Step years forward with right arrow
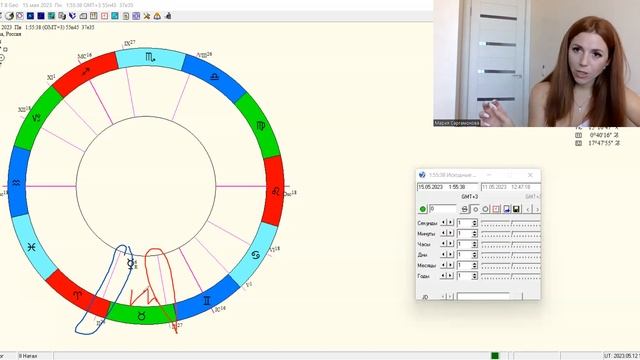The width and height of the screenshot is (640, 360). pos(451,276)
